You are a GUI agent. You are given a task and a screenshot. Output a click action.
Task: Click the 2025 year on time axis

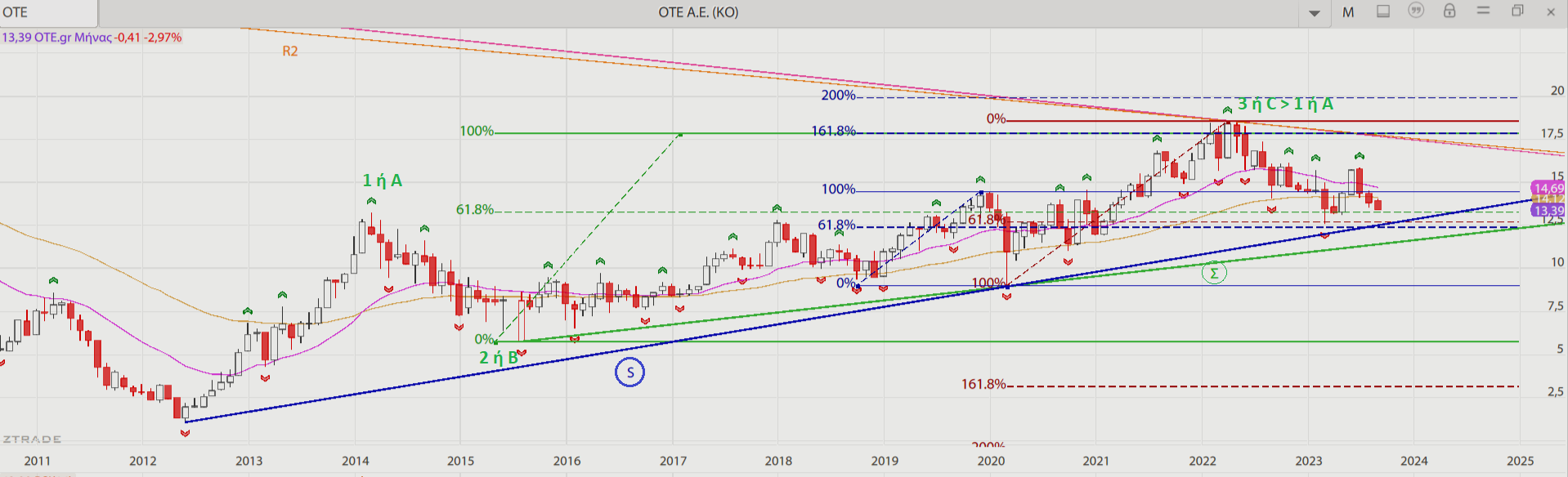1521,461
